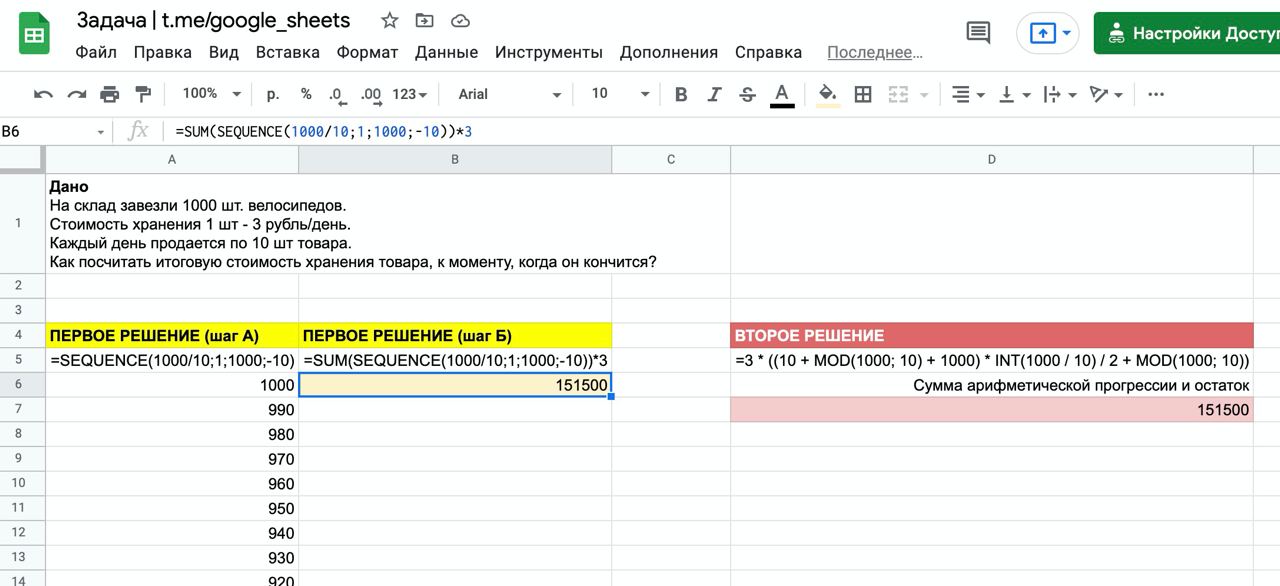This screenshot has width=1280, height=586.
Task: Format the cell as percent
Action: coord(306,94)
